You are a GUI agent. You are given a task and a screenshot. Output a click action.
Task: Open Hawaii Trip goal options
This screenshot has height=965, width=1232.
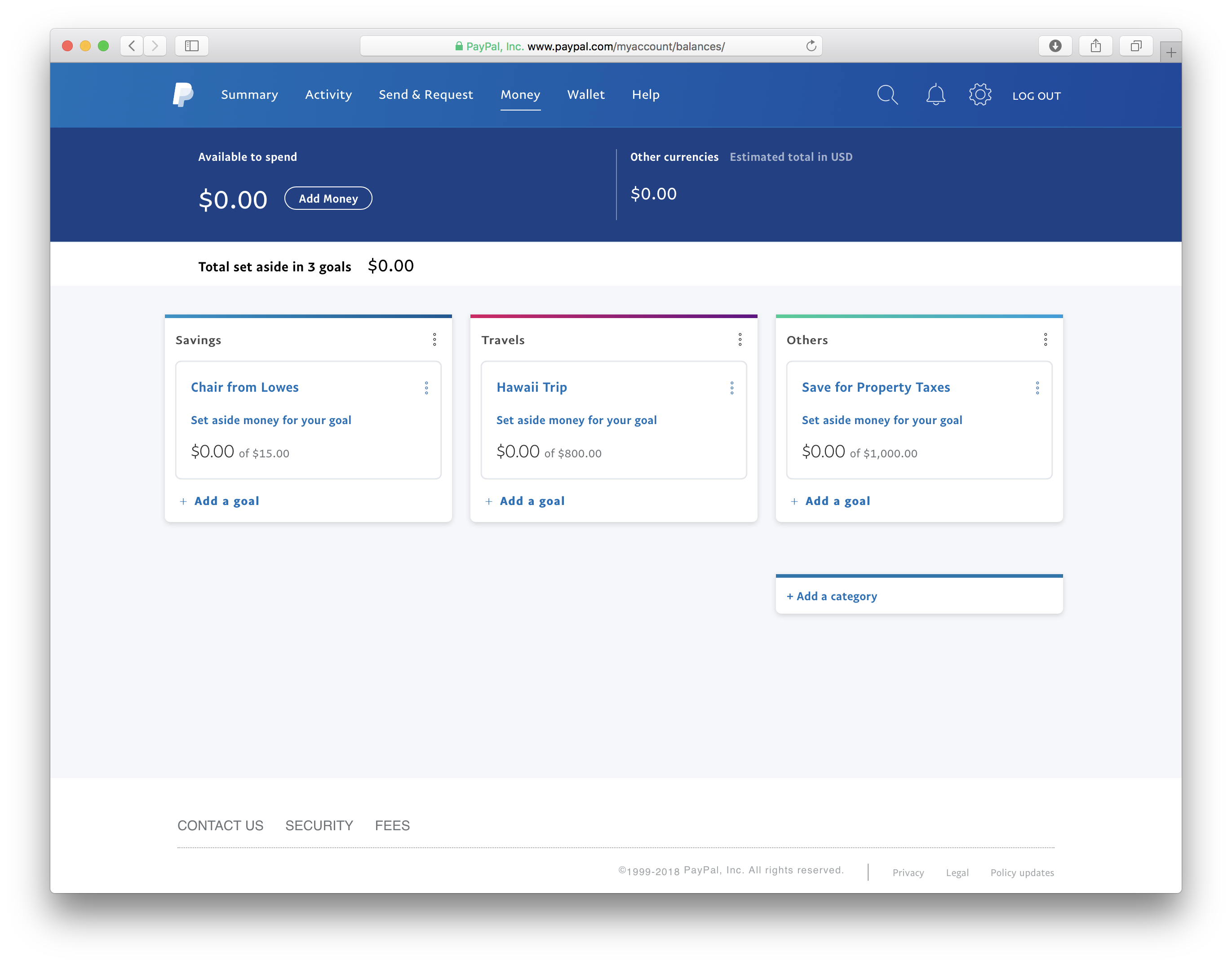pyautogui.click(x=731, y=388)
